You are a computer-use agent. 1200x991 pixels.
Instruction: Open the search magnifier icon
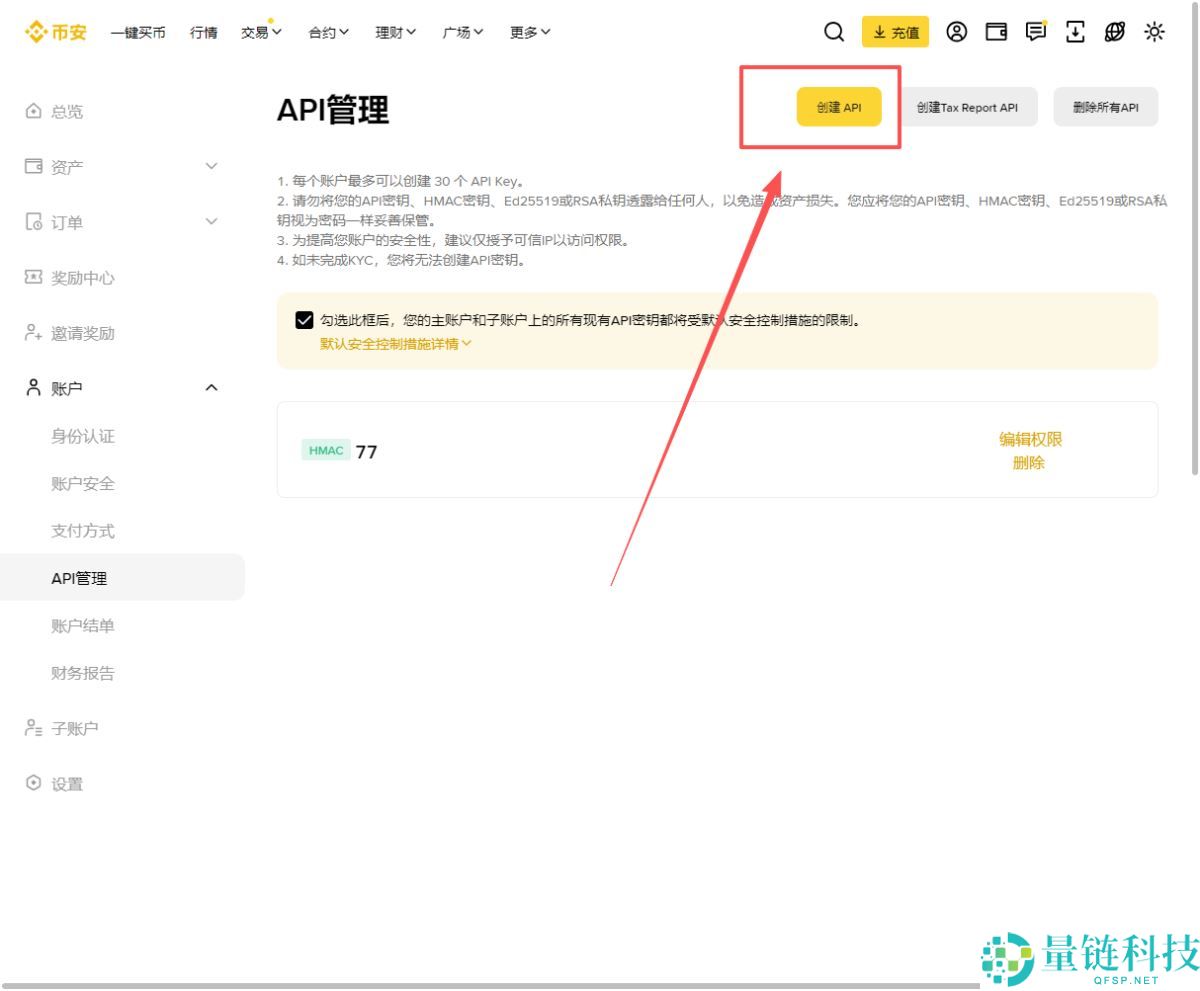point(834,32)
